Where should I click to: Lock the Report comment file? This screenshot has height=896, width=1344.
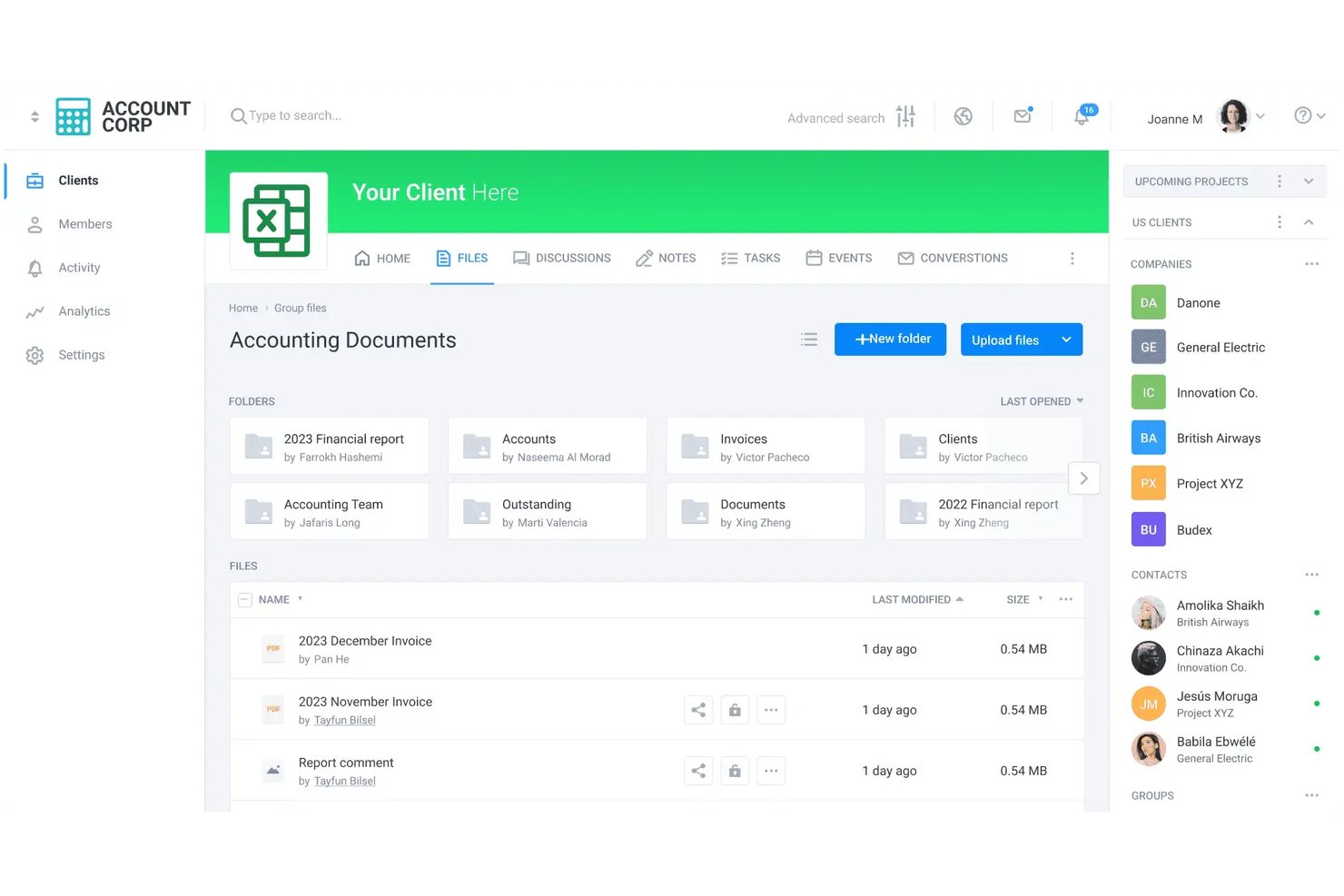(735, 771)
